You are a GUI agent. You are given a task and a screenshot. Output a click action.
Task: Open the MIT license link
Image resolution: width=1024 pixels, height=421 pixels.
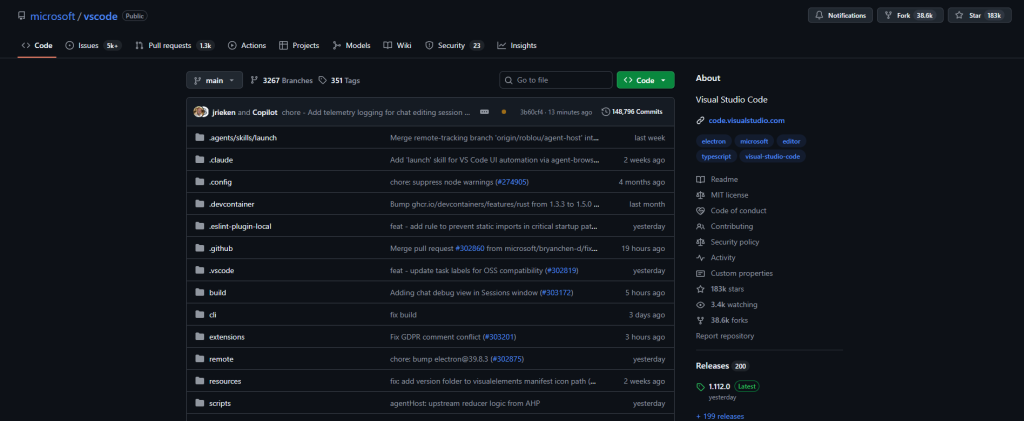click(722, 195)
